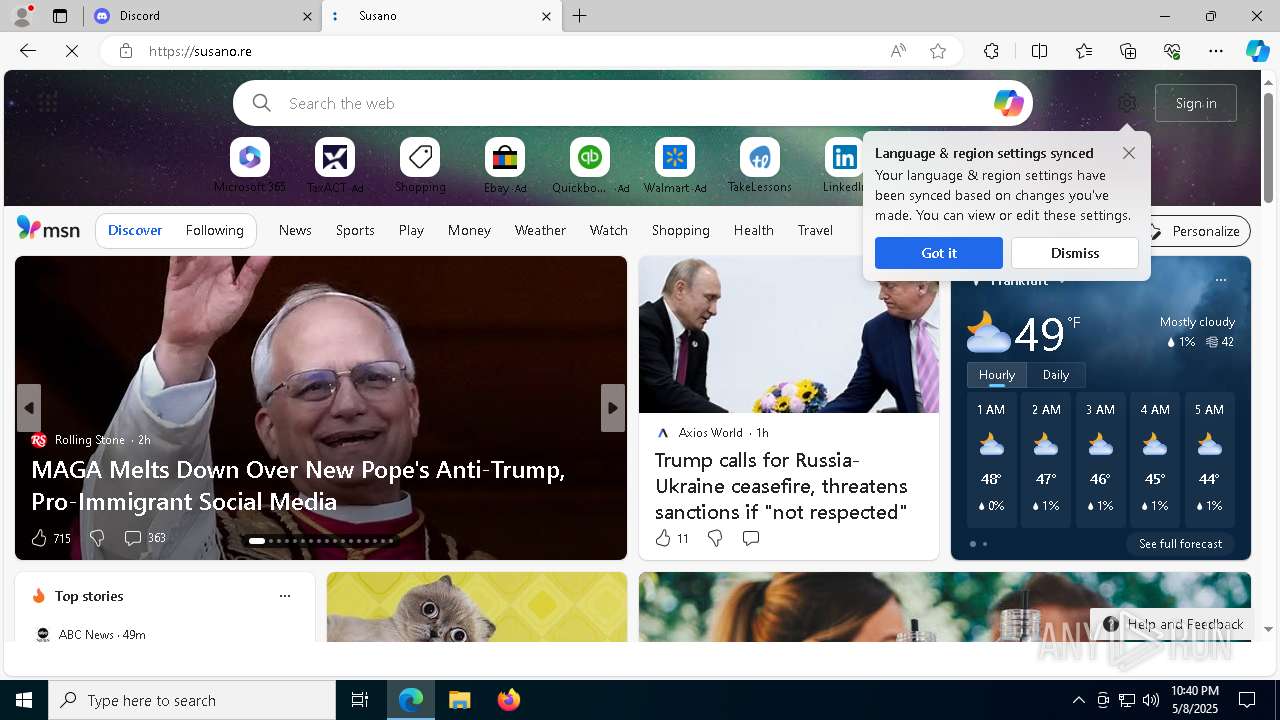Click the Copilot icon in search box
1280x720 pixels.
[1008, 103]
